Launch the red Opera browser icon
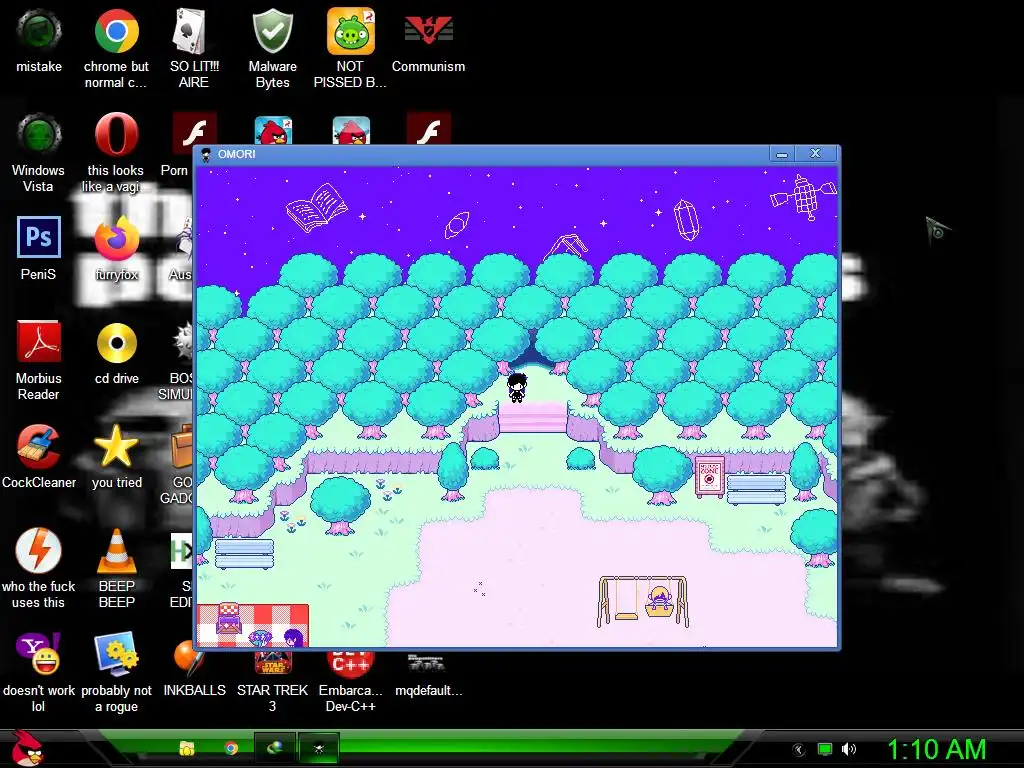1024x768 pixels. (116, 135)
